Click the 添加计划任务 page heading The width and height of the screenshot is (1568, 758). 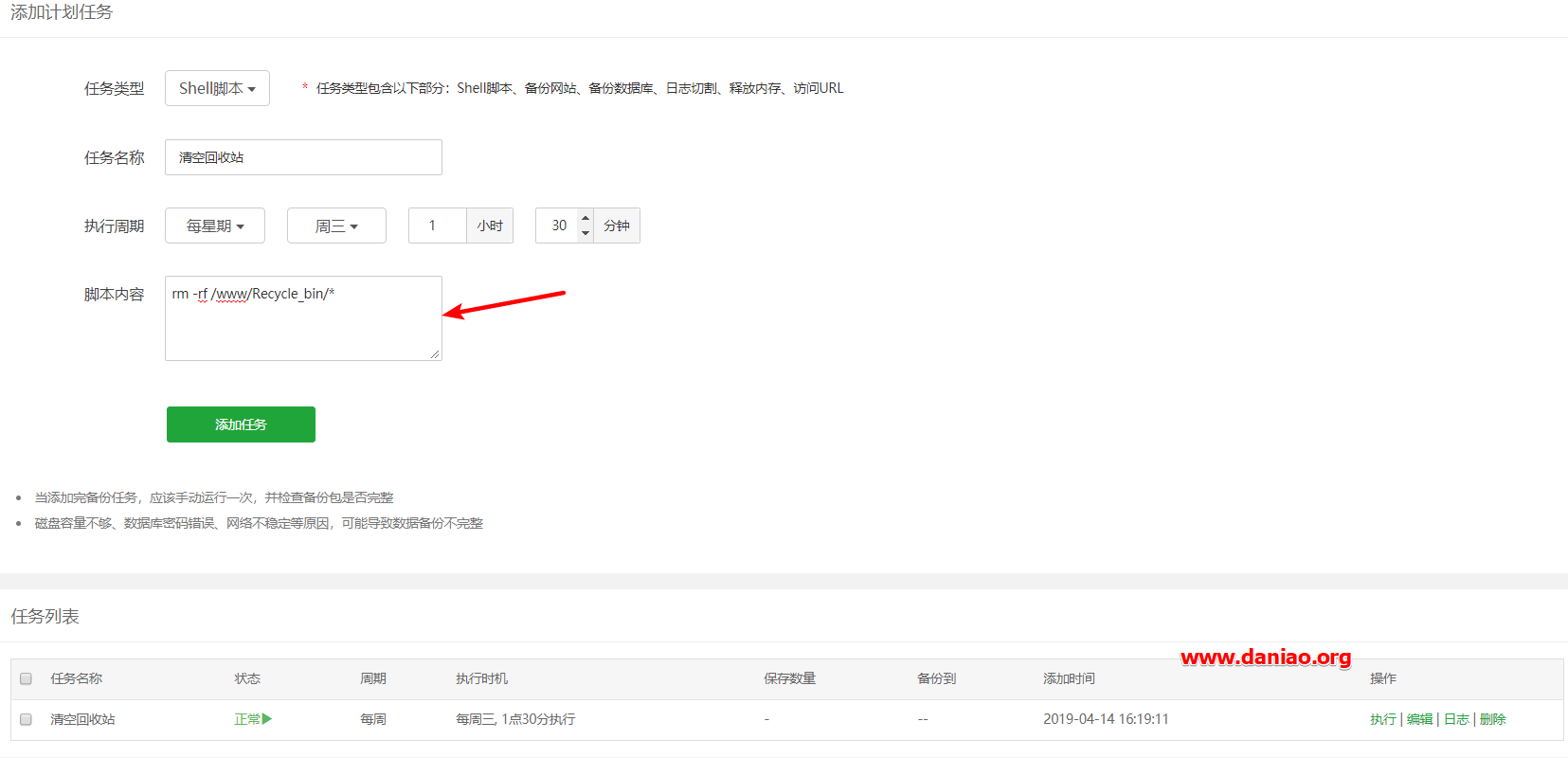pos(62,12)
